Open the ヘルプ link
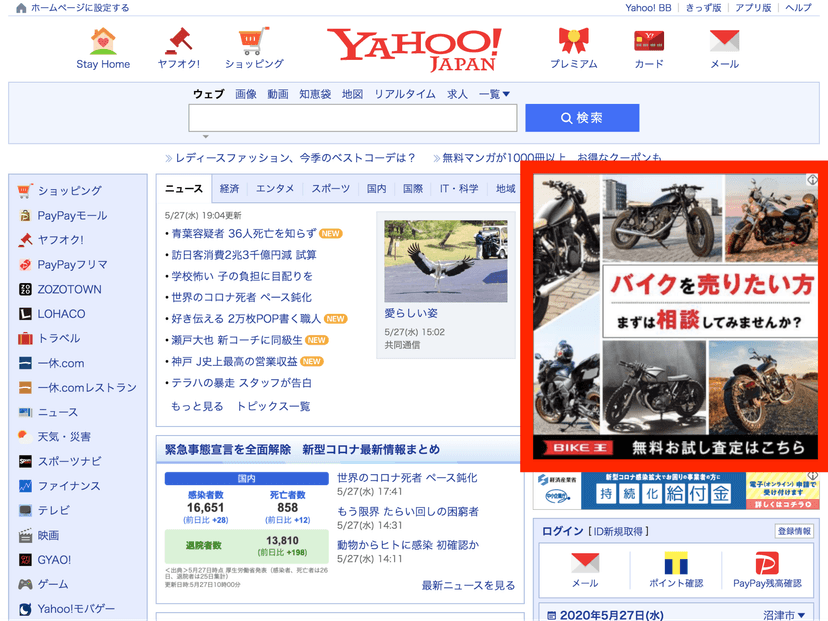828x621 pixels. point(798,8)
